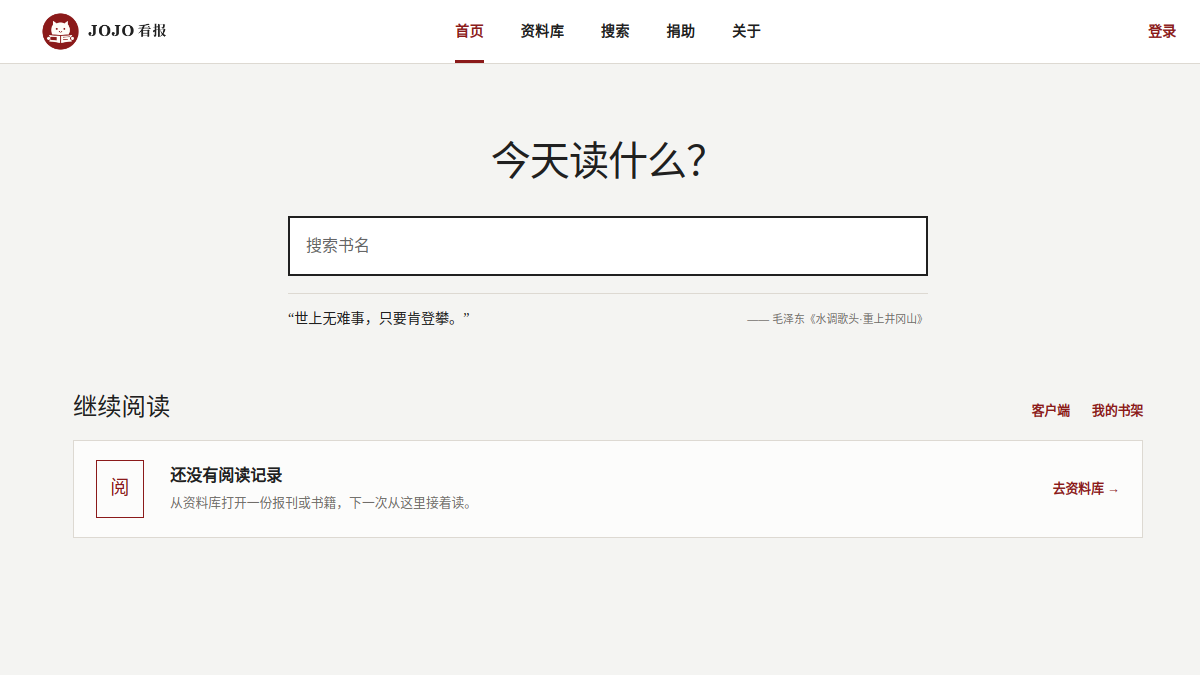The width and height of the screenshot is (1200, 675).
Task: Go to the 资料库 nav tab
Action: 542,31
